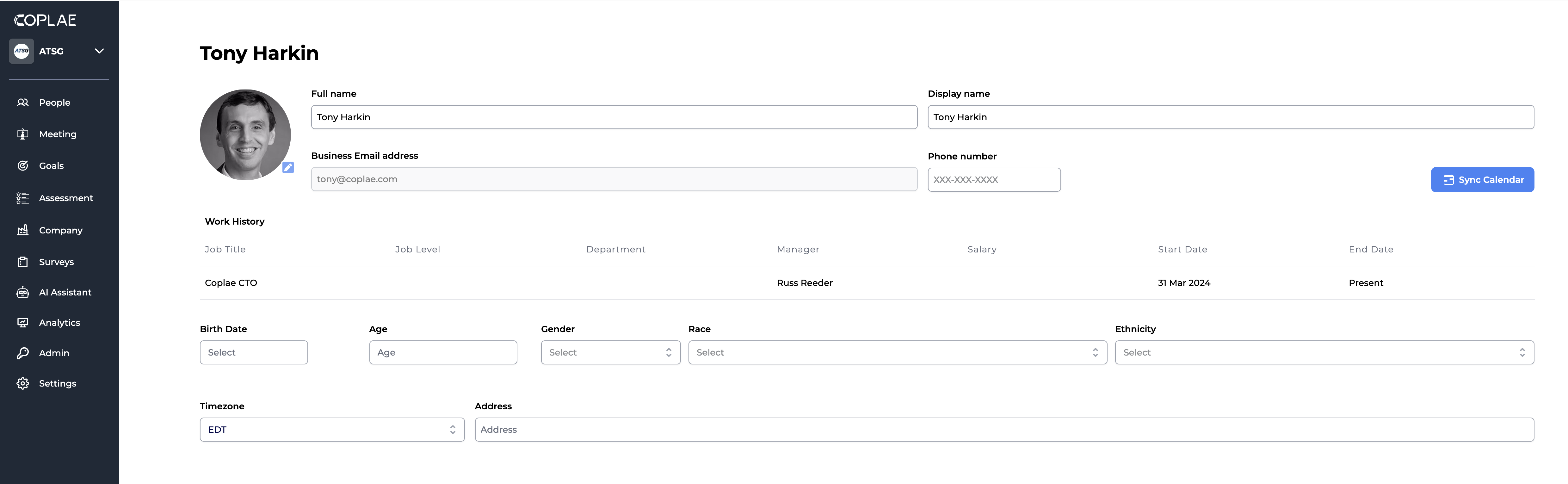The width and height of the screenshot is (1568, 484).
Task: Click the AI Assistant robot icon
Action: [x=22, y=292]
